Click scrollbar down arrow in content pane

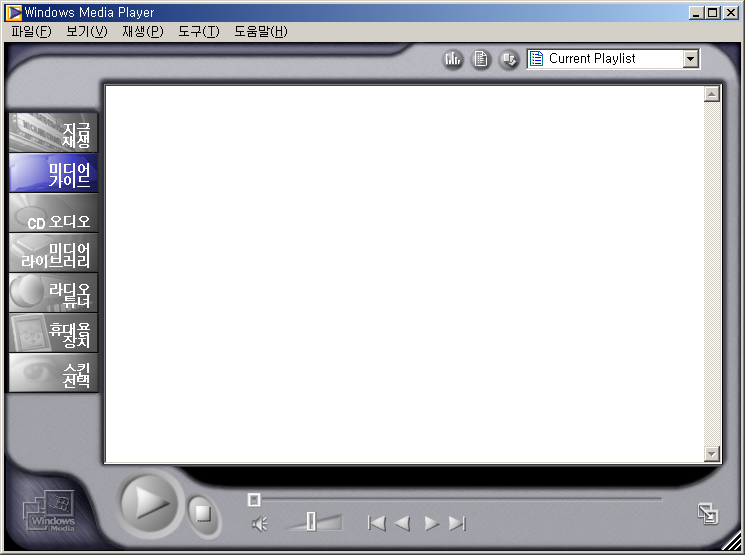(x=711, y=454)
